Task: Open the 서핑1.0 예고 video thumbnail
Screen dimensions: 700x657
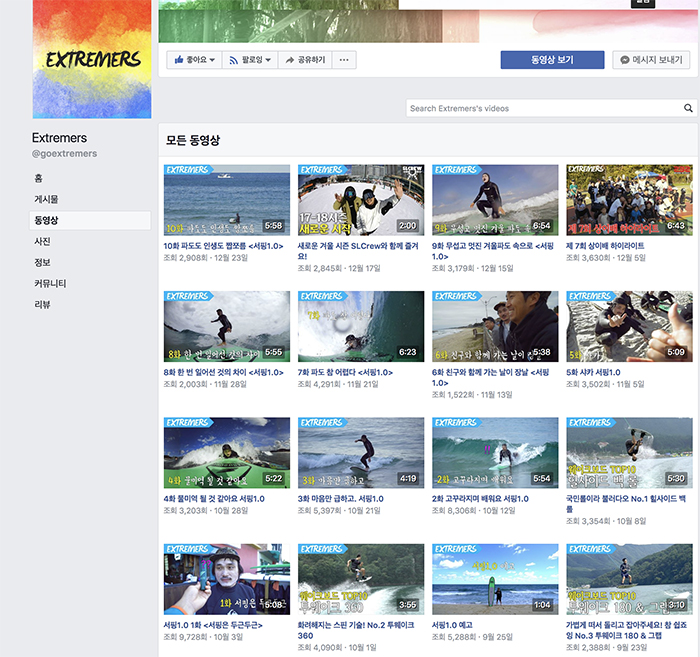Action: coord(494,579)
